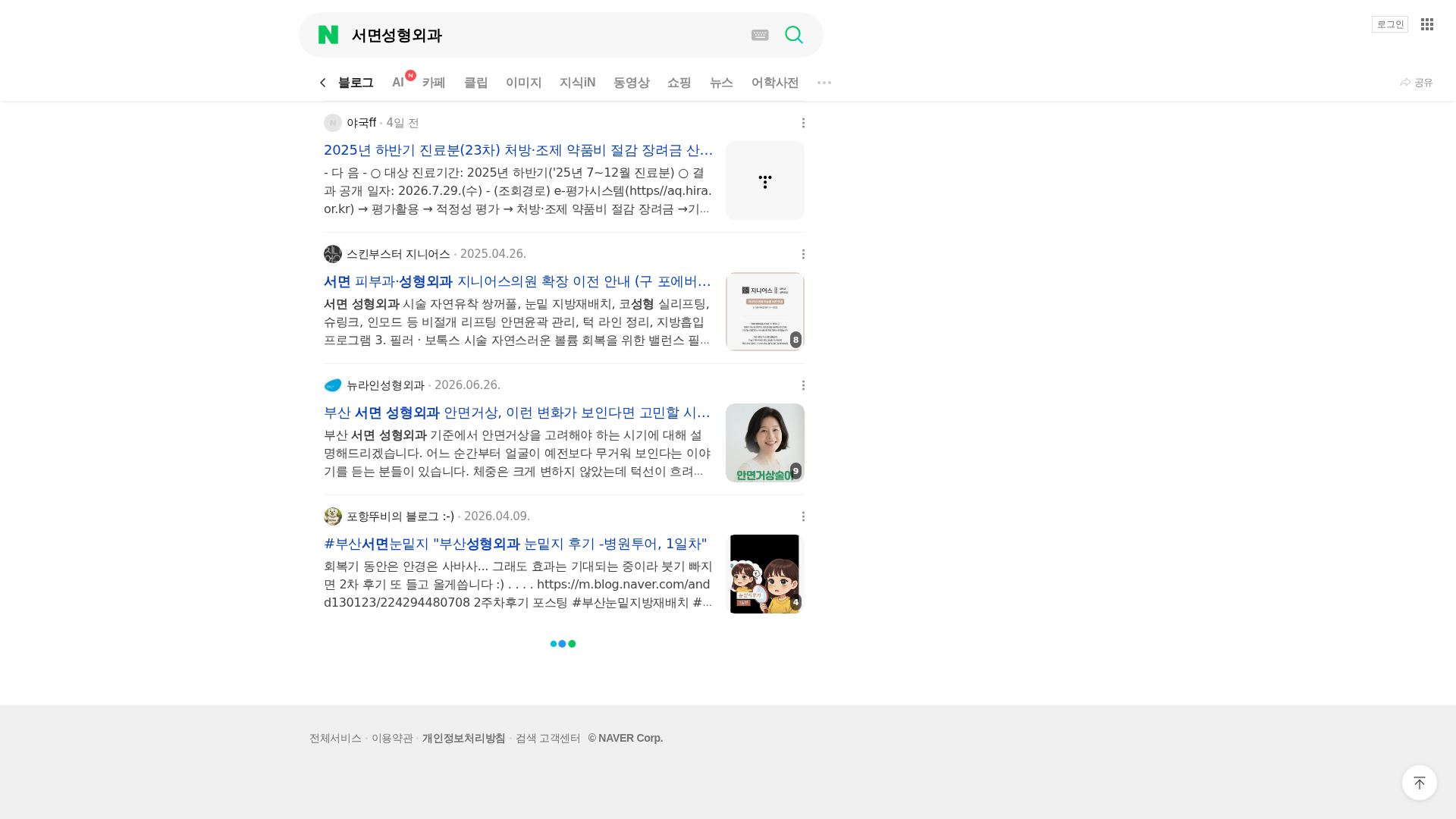
Task: Open the 어학사전 tab
Action: (775, 83)
